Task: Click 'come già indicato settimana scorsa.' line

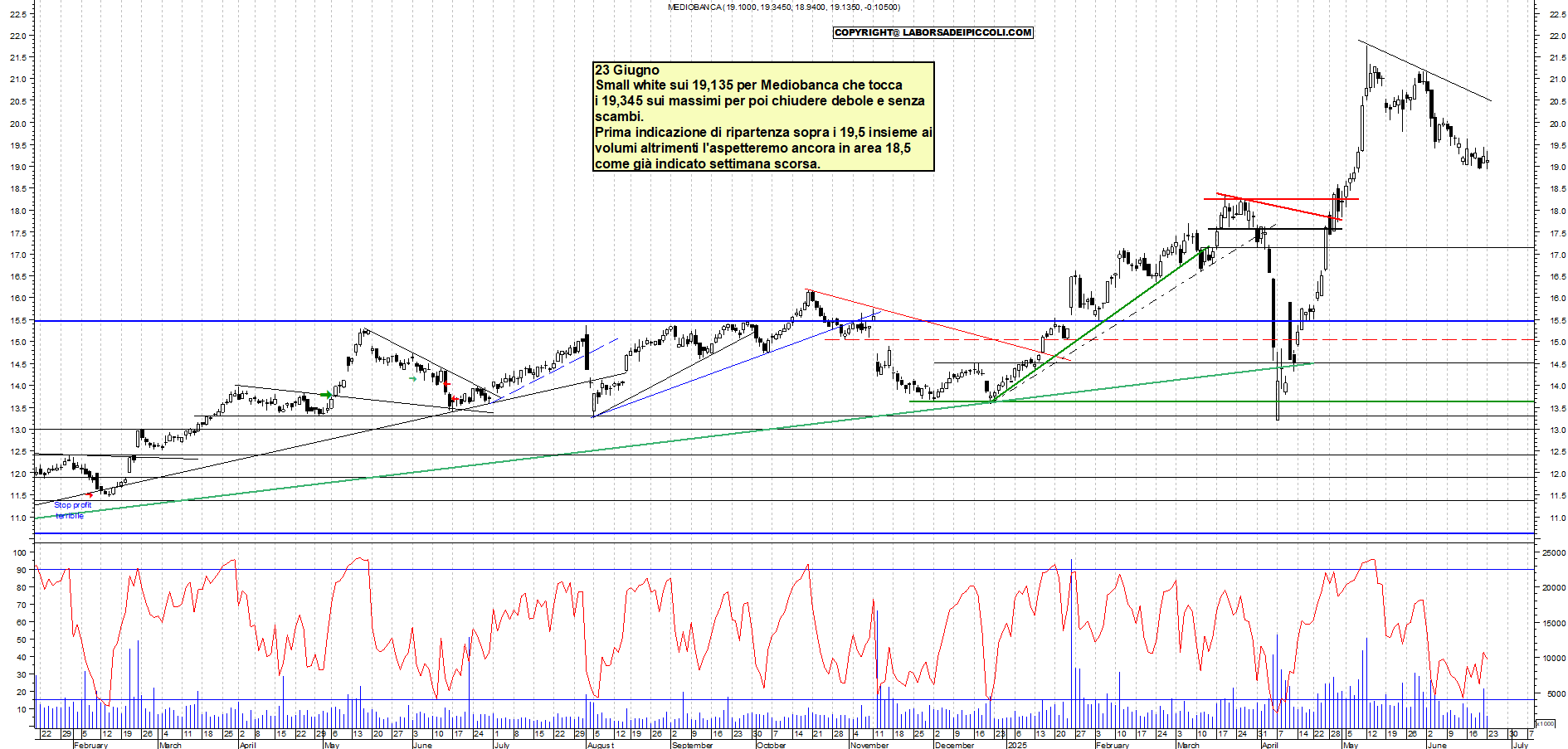Action: coord(708,164)
